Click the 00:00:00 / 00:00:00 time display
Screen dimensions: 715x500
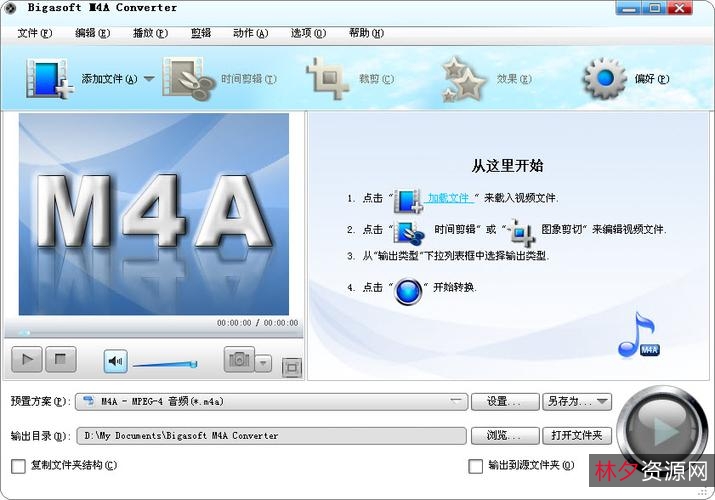(257, 323)
